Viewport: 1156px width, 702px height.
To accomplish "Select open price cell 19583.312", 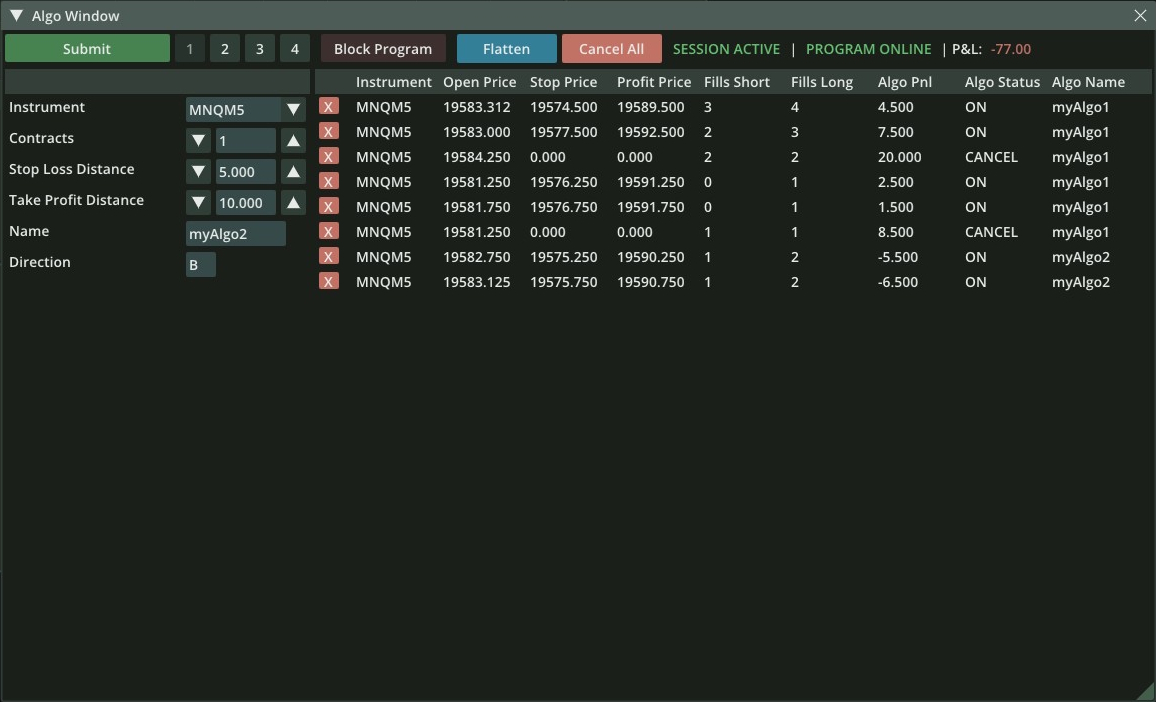I will tap(476, 107).
